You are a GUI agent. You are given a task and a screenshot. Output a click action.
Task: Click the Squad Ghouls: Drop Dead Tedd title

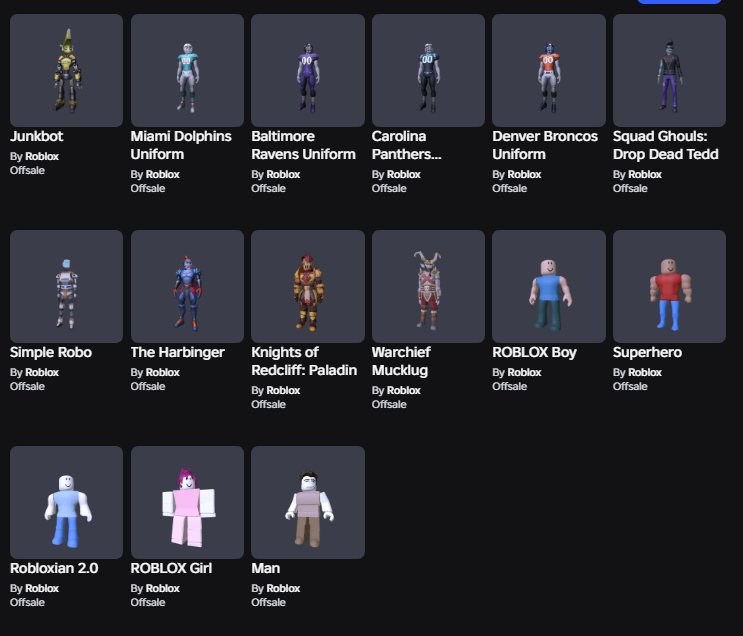[x=666, y=145]
